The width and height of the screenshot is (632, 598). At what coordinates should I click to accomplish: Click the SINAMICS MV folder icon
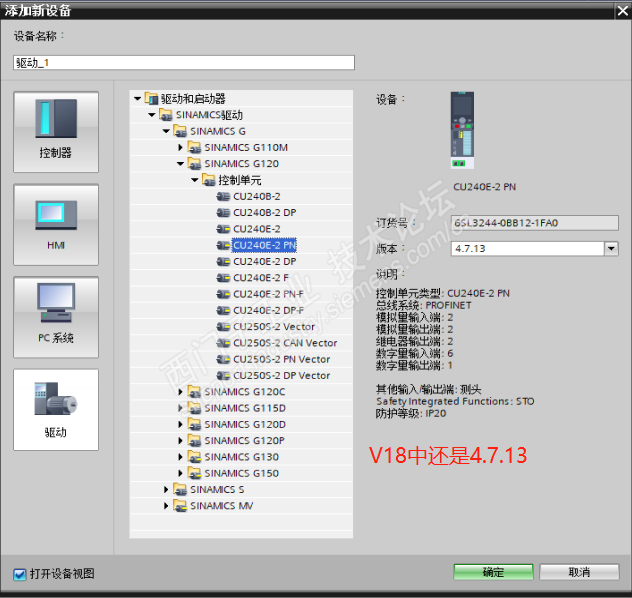click(180, 505)
